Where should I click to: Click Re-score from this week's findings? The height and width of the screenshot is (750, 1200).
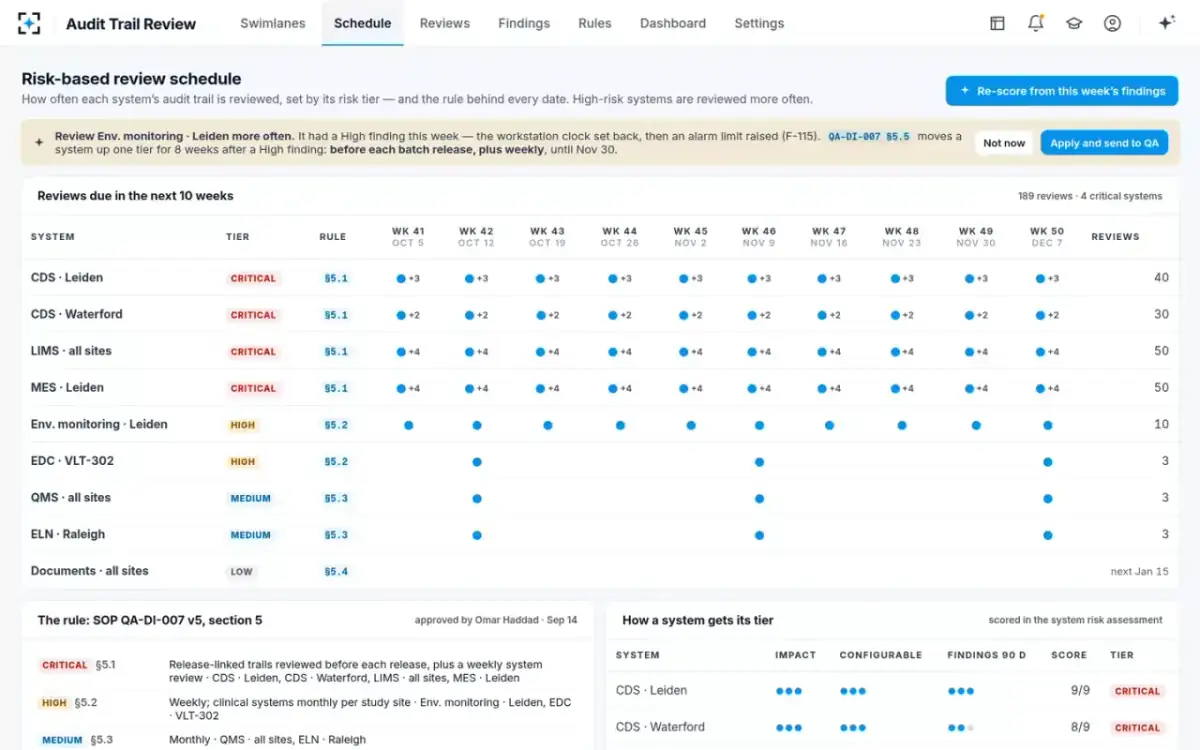1062,91
